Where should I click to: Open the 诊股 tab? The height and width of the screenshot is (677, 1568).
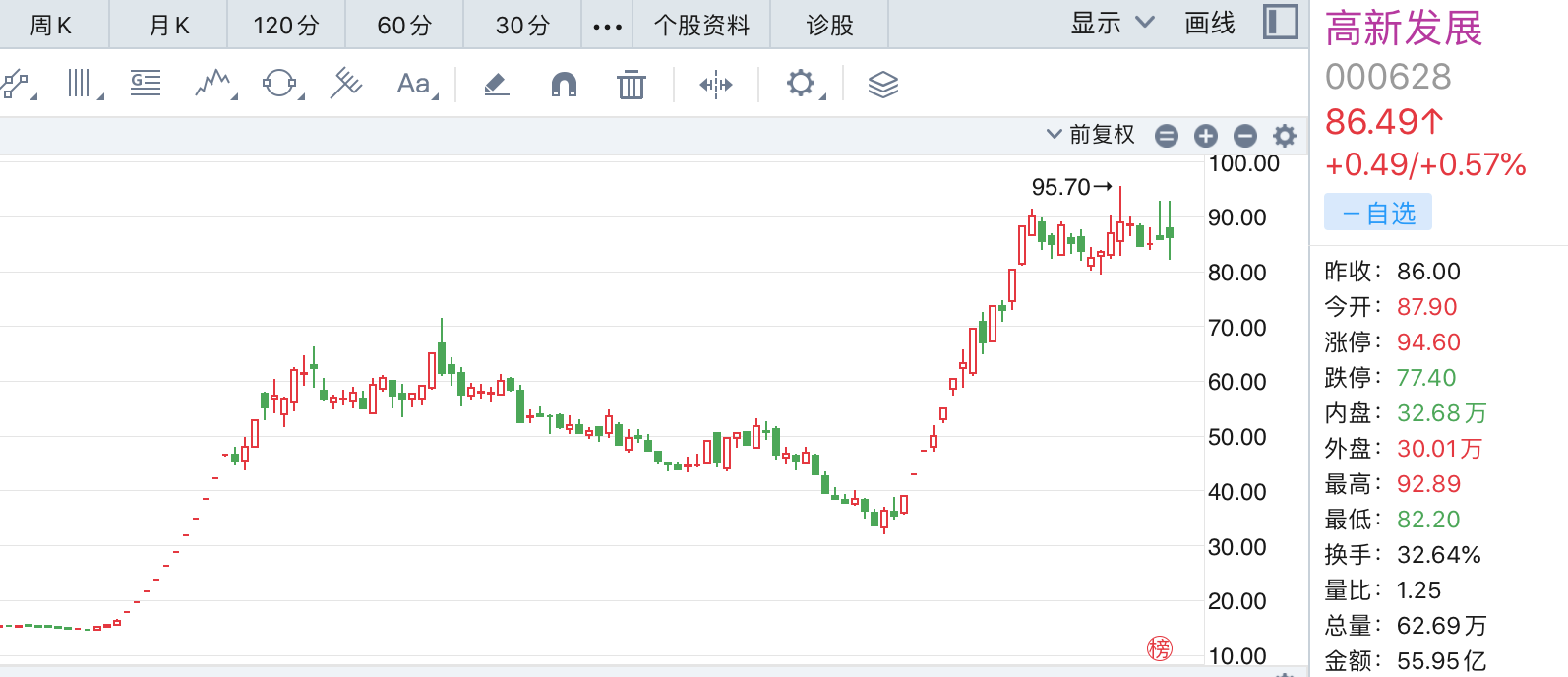830,26
